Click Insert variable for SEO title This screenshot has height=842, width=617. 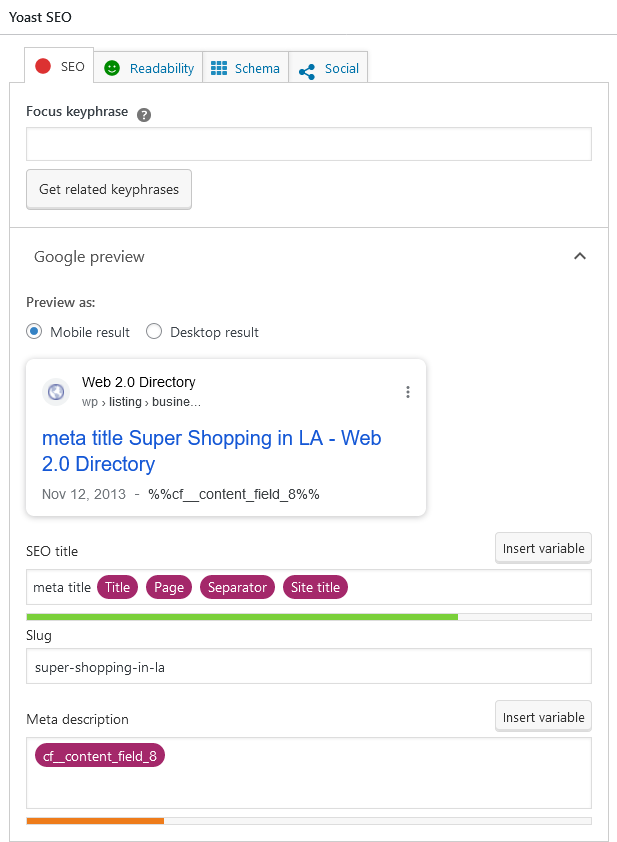tap(543, 548)
